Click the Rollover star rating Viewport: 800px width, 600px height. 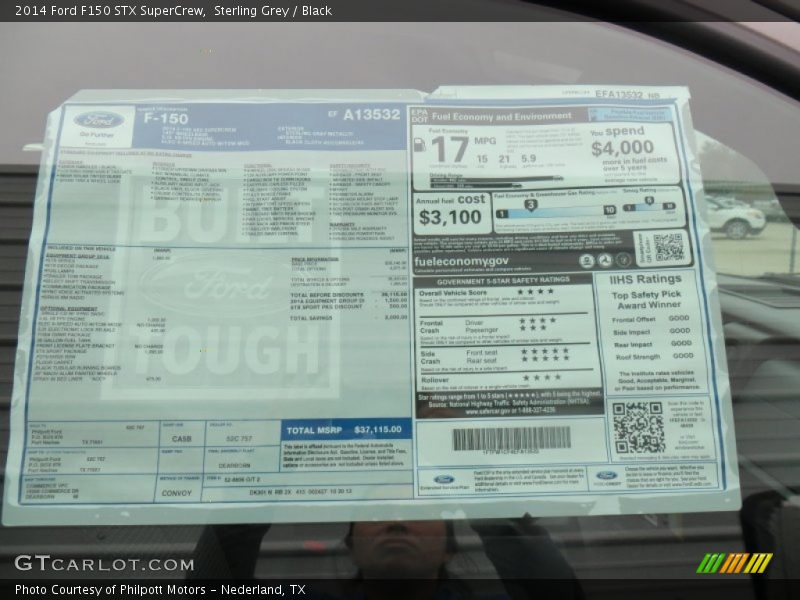coord(542,378)
